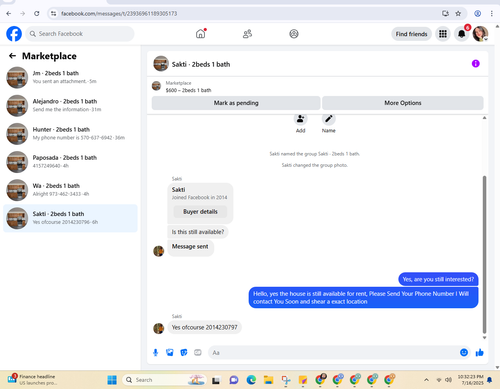Open the Friends icon in top navigation
Image resolution: width=500 pixels, height=389 pixels.
(x=247, y=34)
